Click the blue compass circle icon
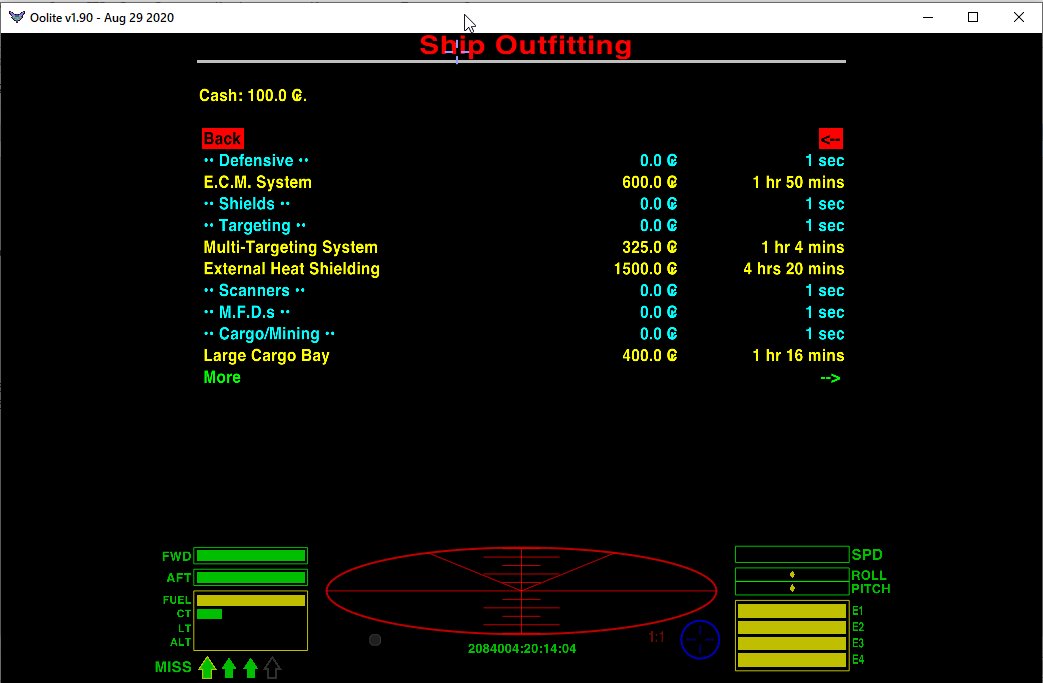 (x=700, y=639)
